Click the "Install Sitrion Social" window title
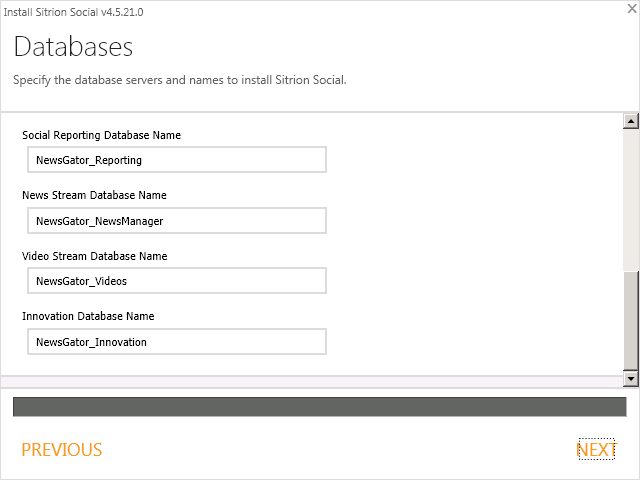640x480 pixels. click(x=73, y=10)
